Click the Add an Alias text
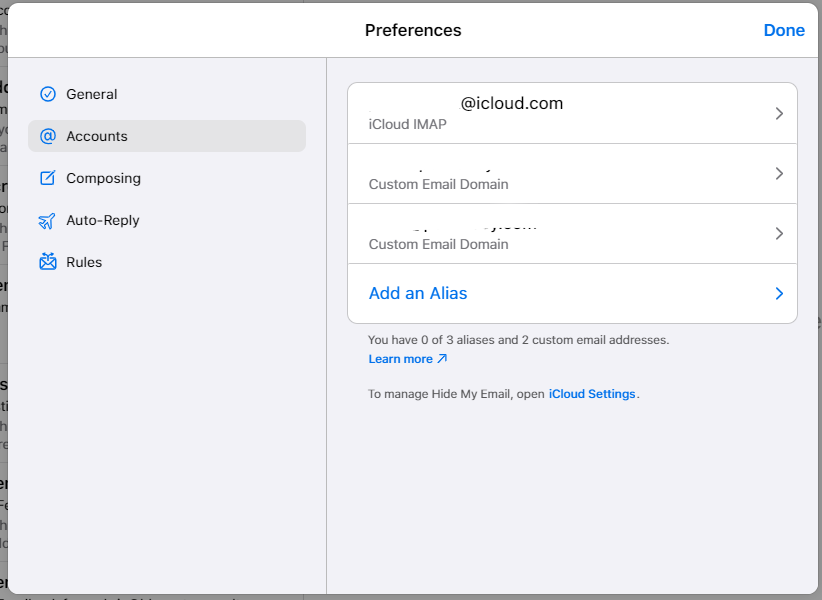 (x=418, y=294)
